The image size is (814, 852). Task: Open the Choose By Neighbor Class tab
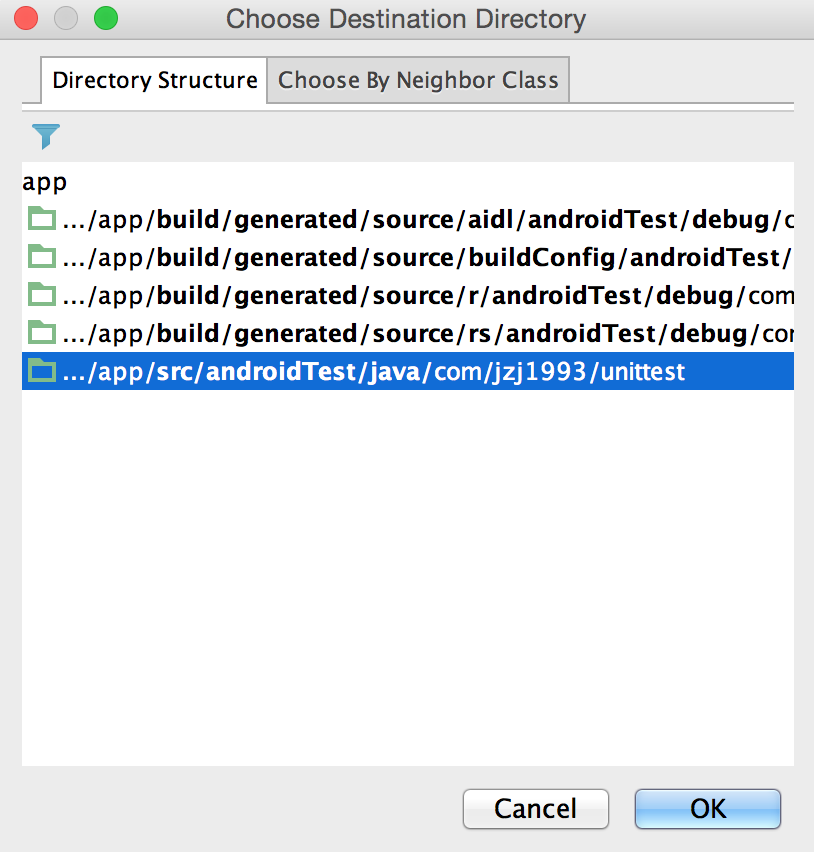coord(418,81)
